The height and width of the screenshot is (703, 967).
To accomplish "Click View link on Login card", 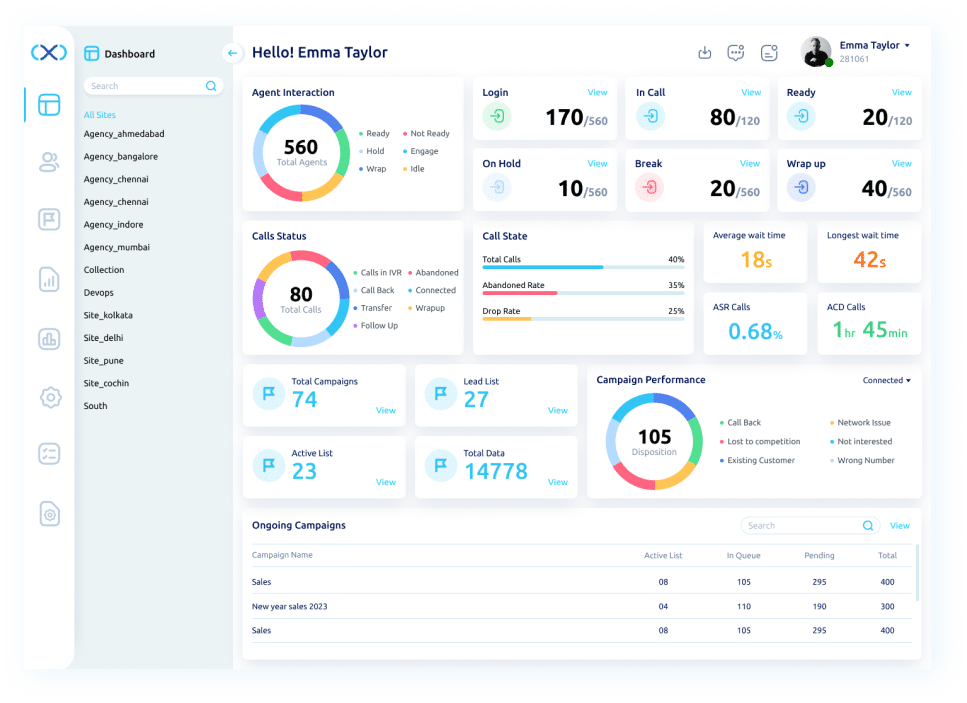I will click(x=597, y=92).
